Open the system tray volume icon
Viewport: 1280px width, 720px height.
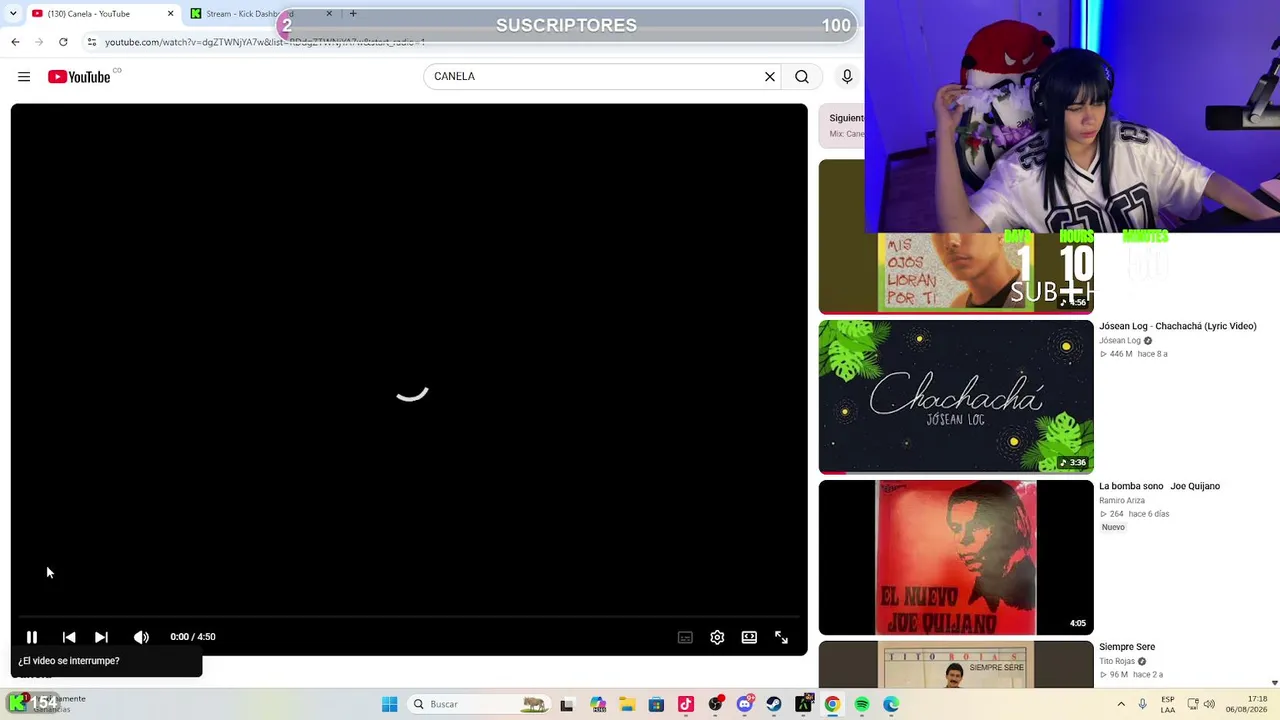tap(1209, 704)
